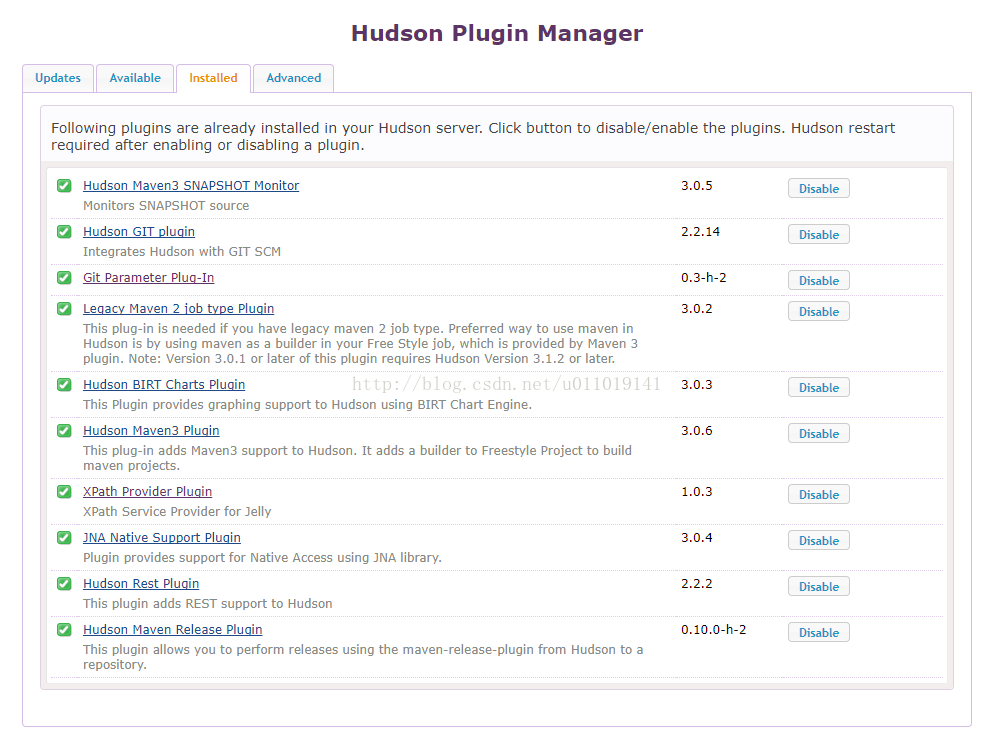Open the Hudson GIT plugin link

click(x=139, y=232)
